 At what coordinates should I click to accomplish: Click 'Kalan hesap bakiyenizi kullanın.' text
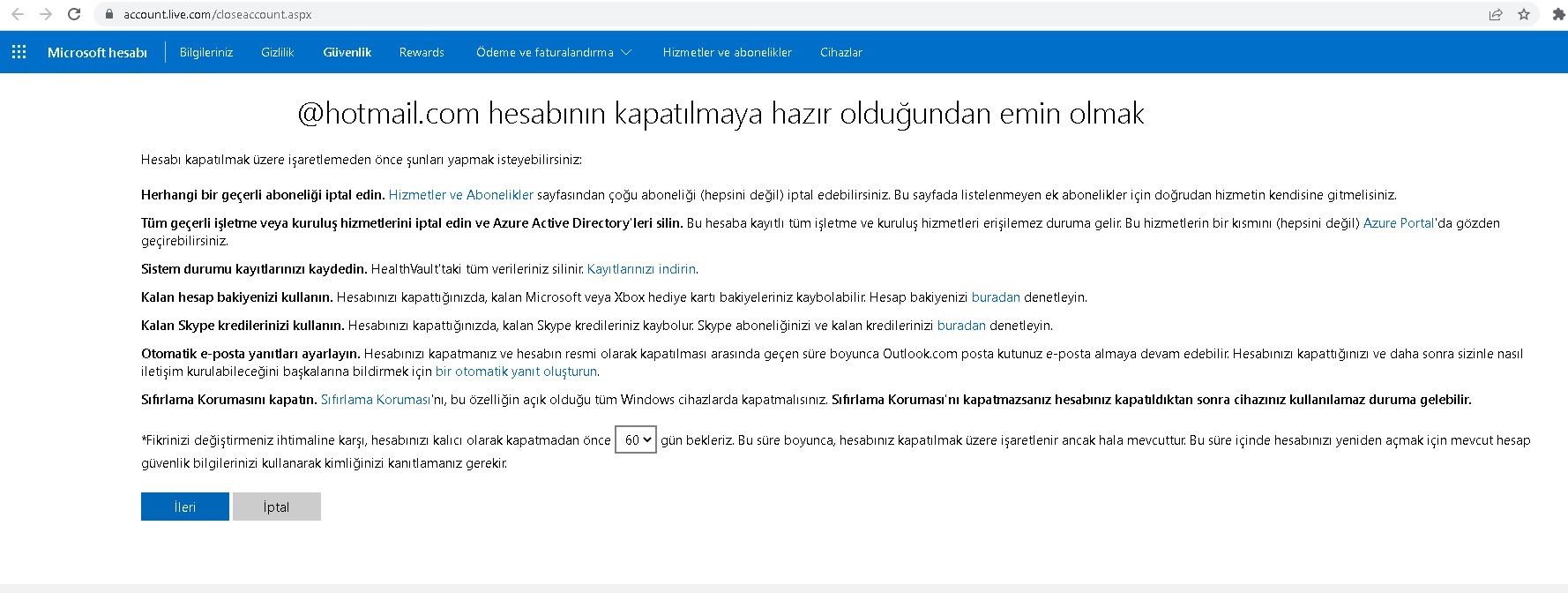click(237, 297)
